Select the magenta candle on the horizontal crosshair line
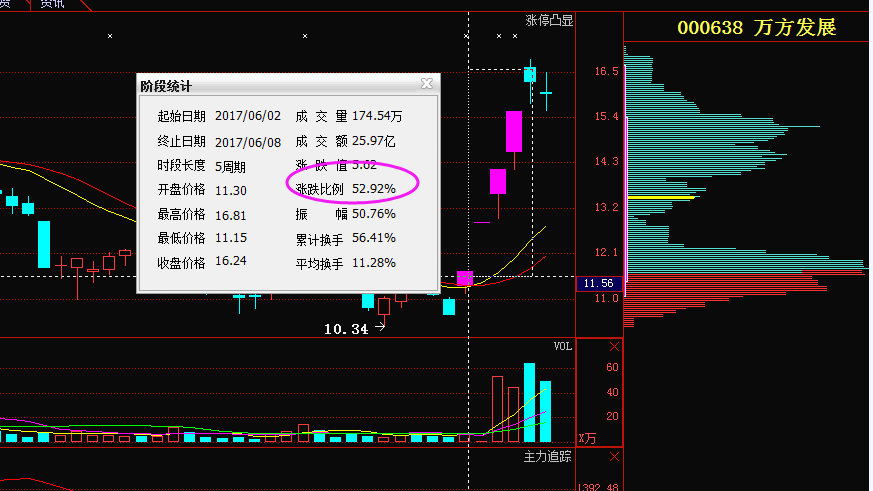Screen dimensions: 873x491 (464, 278)
